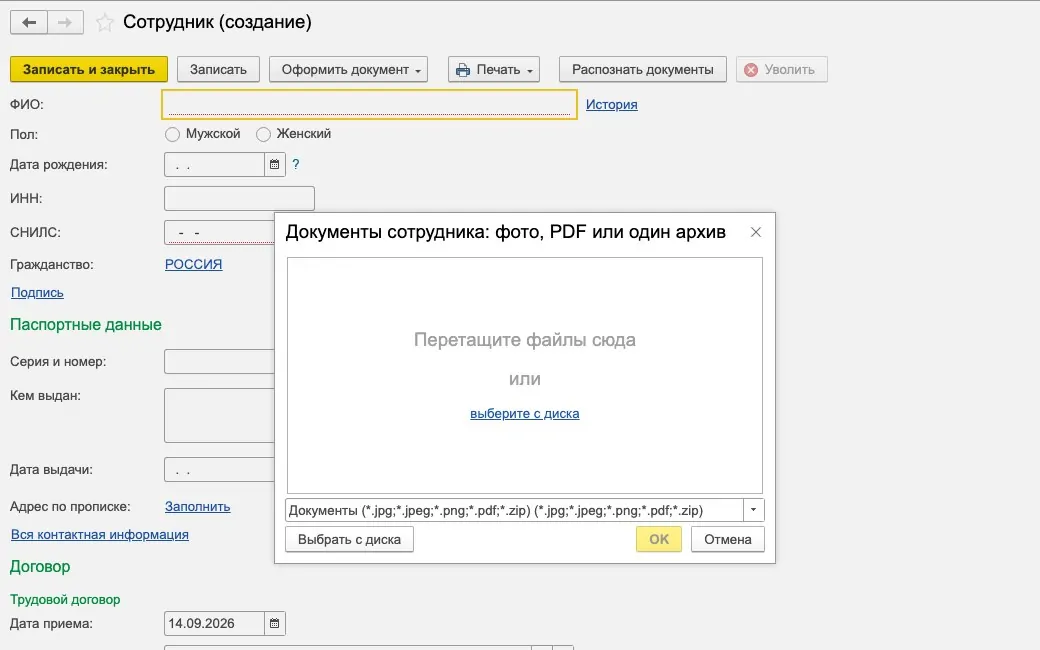Open the История link
The image size is (1040, 650).
[612, 105]
